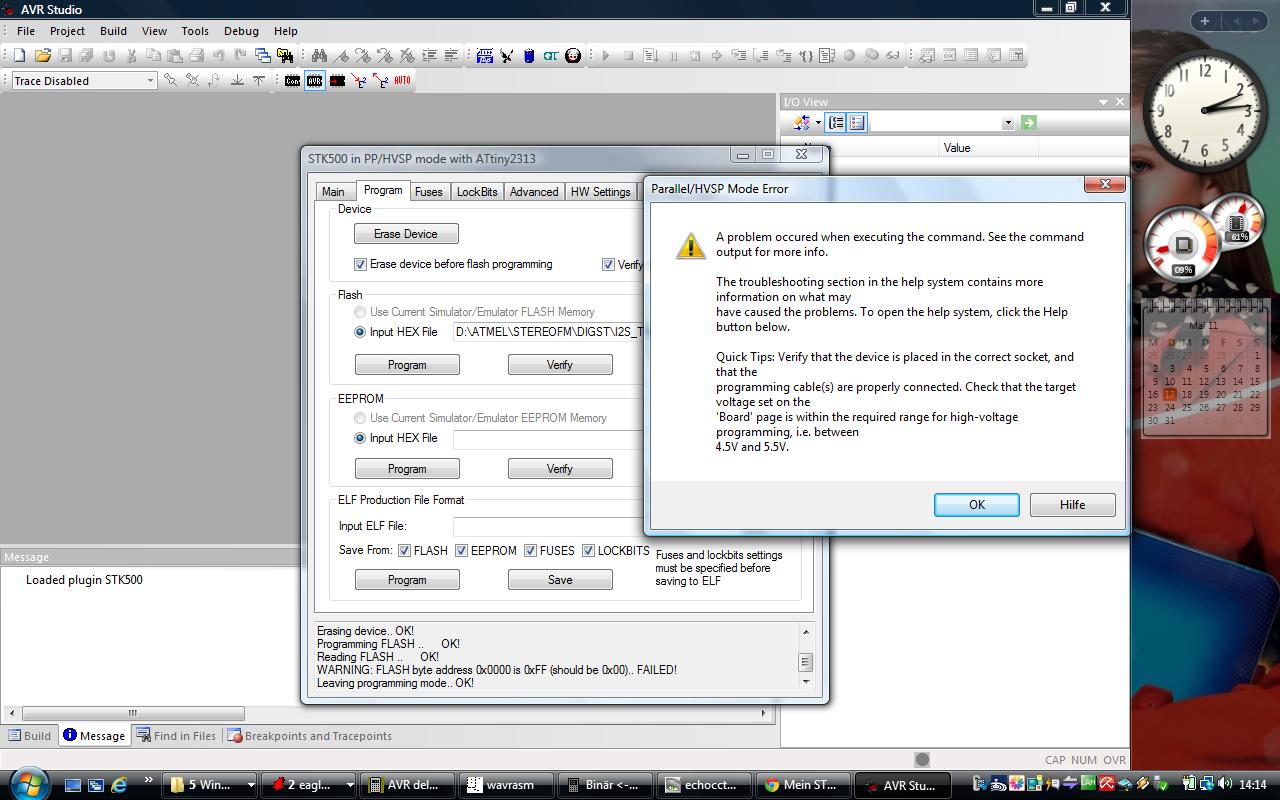This screenshot has height=800, width=1280.
Task: Click the Save disk icon in toolbar
Action: (x=65, y=56)
